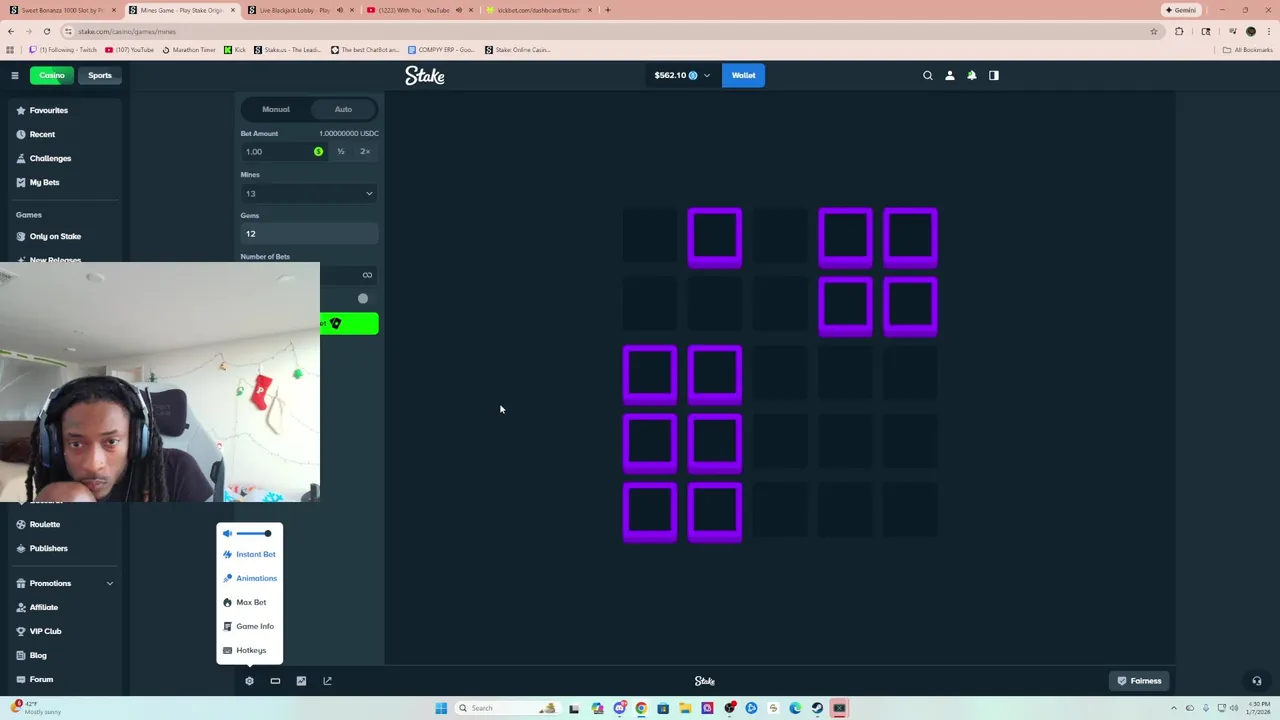Open Gemini button in Chrome
This screenshot has height=720, width=1280.
(x=1181, y=10)
